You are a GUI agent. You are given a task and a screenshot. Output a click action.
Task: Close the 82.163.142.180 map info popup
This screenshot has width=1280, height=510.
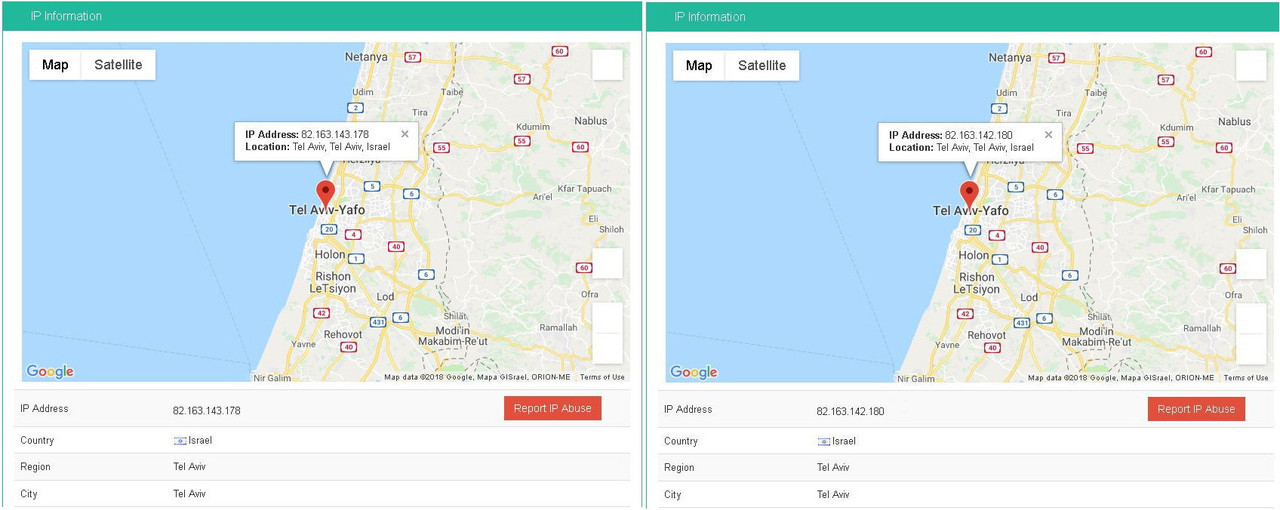click(1049, 134)
